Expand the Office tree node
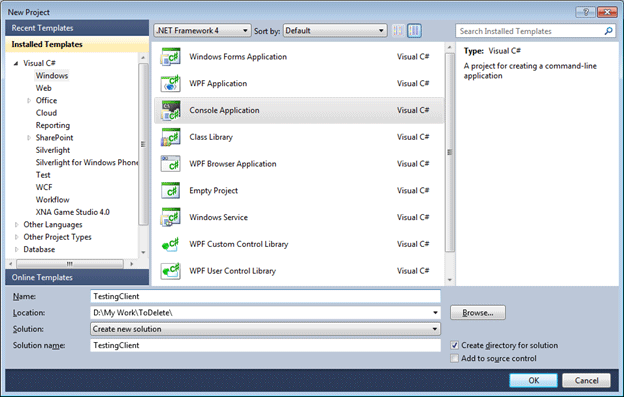The image size is (624, 397). click(29, 101)
